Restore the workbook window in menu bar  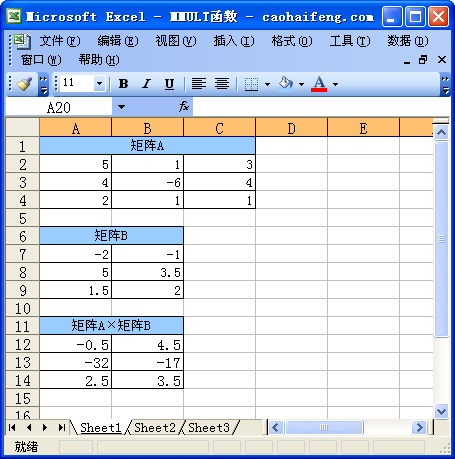point(423,60)
